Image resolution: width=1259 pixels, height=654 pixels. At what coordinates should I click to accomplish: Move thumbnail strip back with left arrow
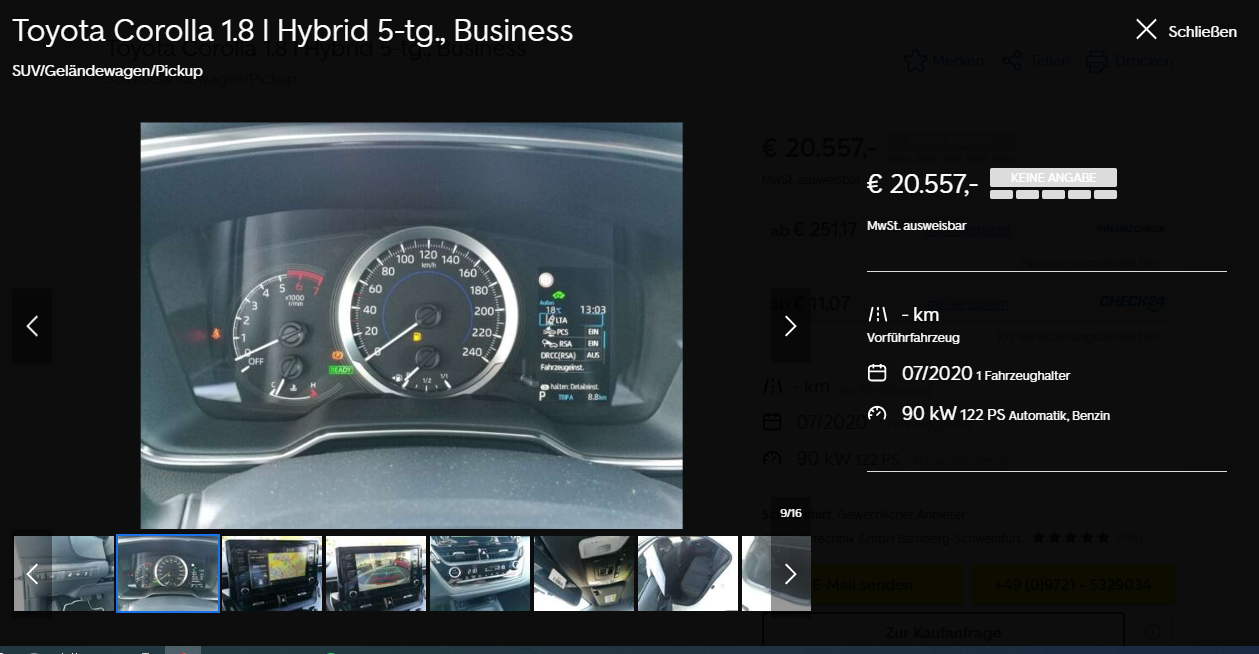[32, 573]
